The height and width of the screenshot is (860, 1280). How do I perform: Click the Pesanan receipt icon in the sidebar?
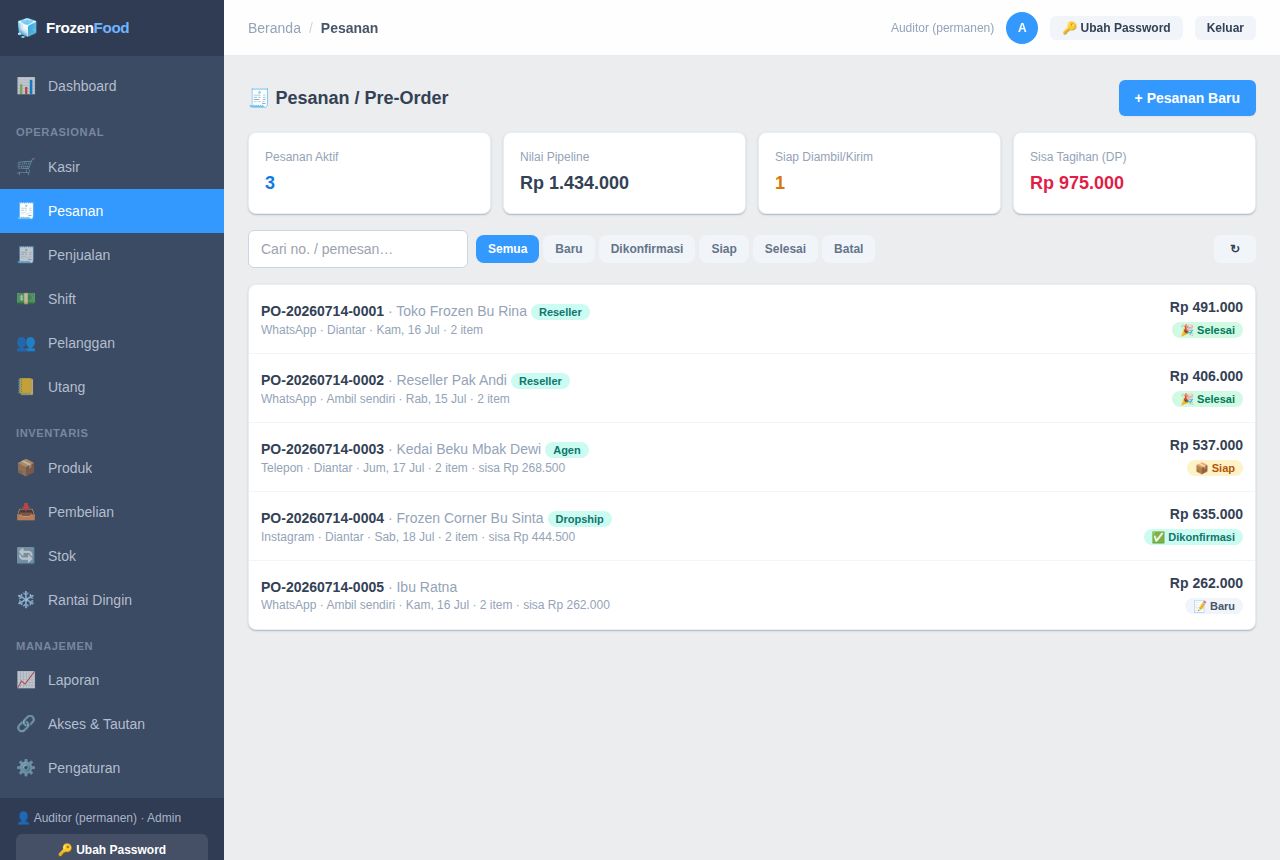pyautogui.click(x=26, y=211)
